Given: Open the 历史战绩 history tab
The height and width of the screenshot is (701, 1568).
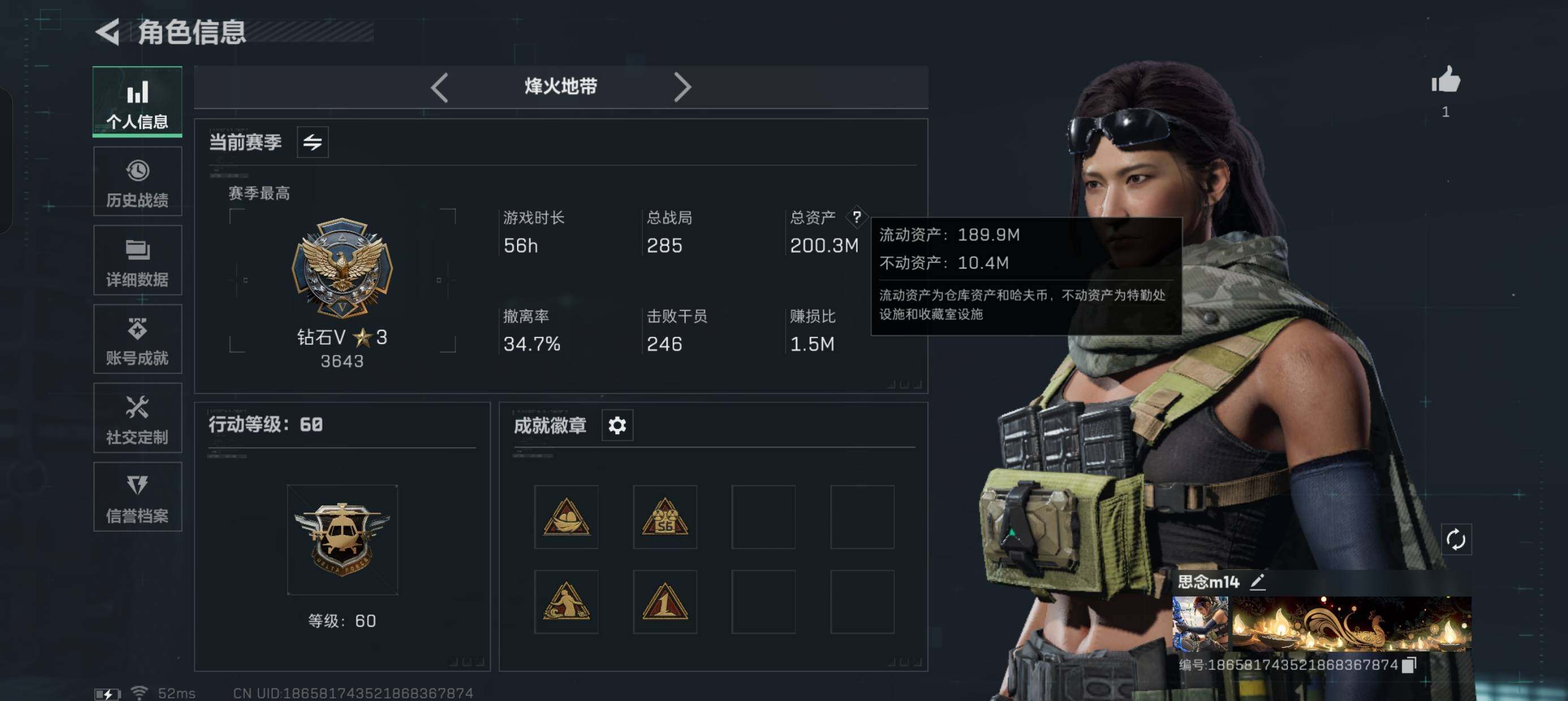Looking at the screenshot, I should [137, 181].
